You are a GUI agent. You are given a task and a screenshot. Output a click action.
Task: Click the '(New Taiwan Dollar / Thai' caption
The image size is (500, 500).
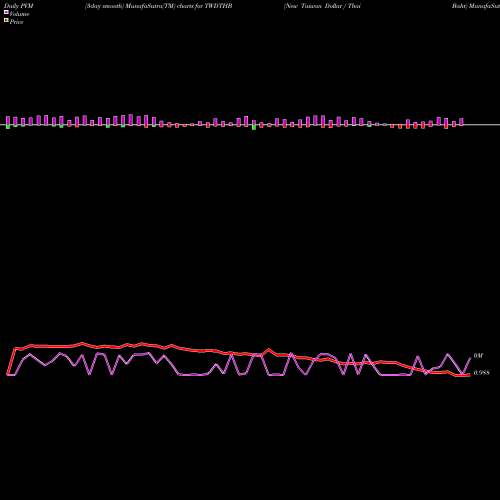coord(322,6)
